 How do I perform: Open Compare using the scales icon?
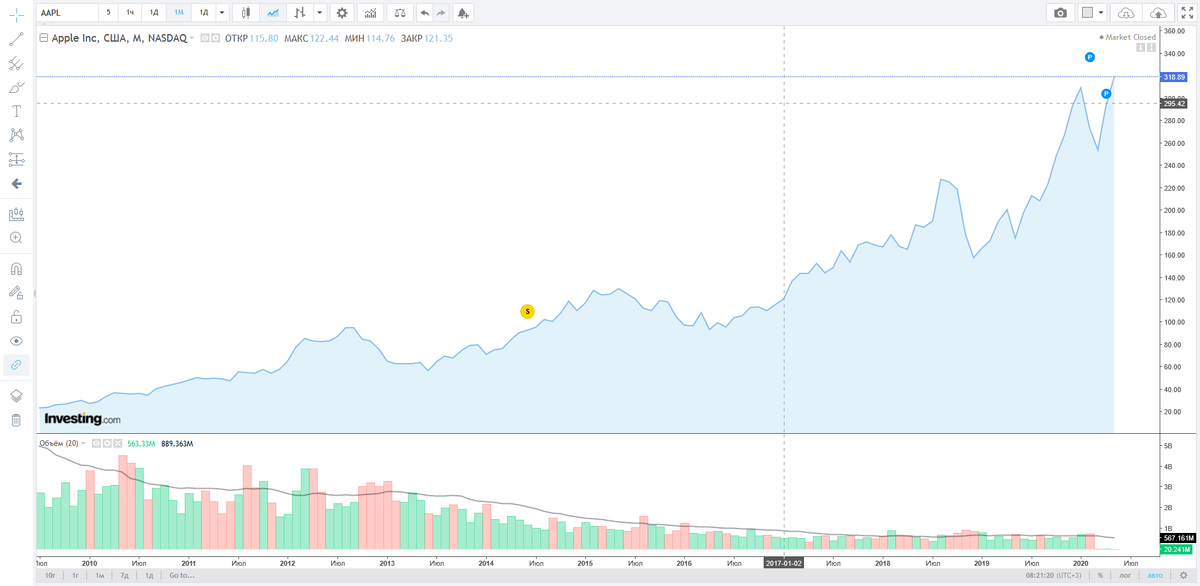401,13
